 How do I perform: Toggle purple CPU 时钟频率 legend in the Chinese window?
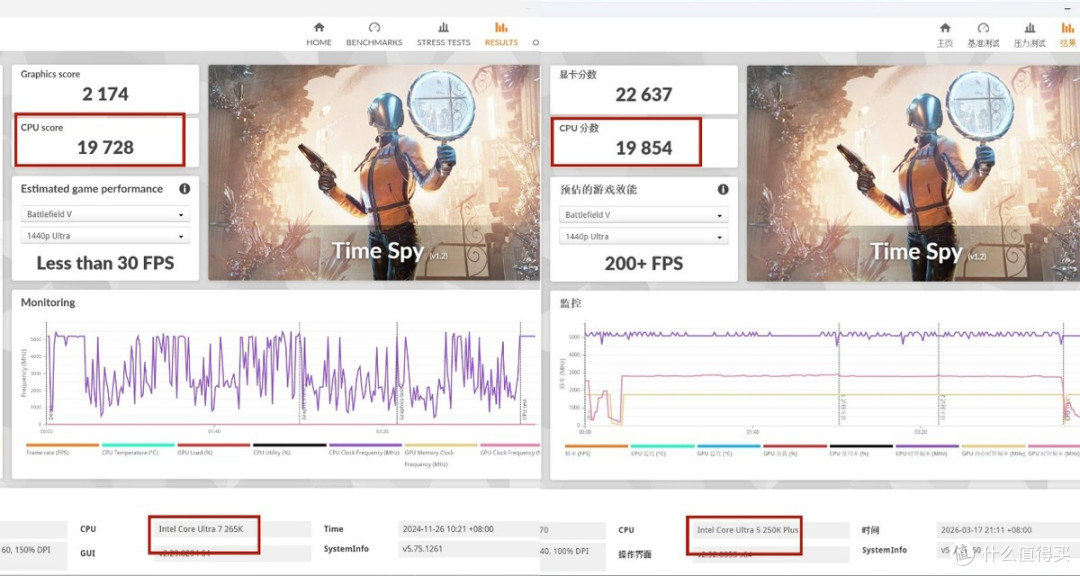point(927,450)
